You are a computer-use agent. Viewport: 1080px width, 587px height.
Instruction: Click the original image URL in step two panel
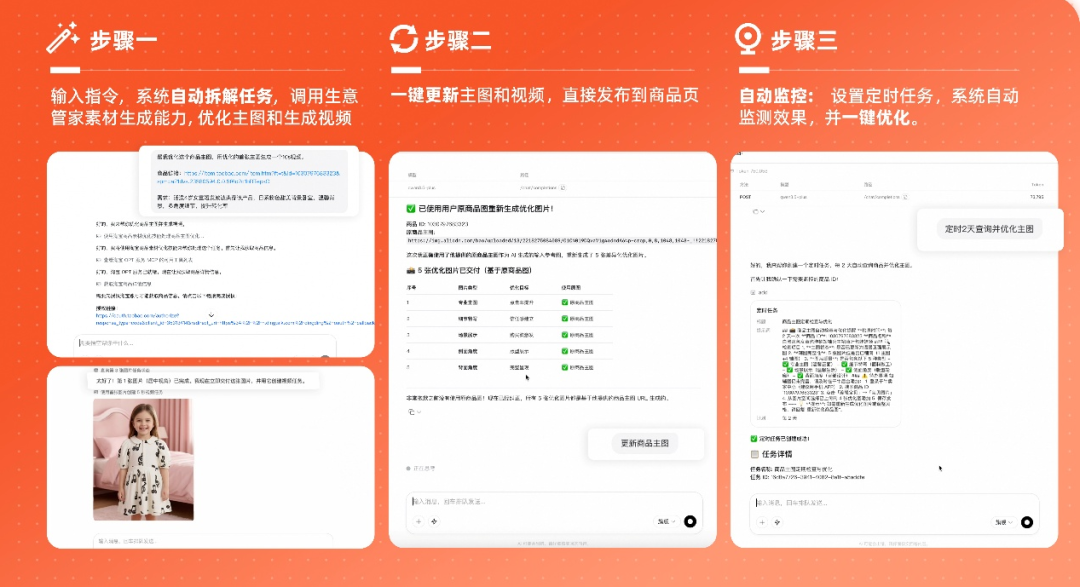[561, 240]
